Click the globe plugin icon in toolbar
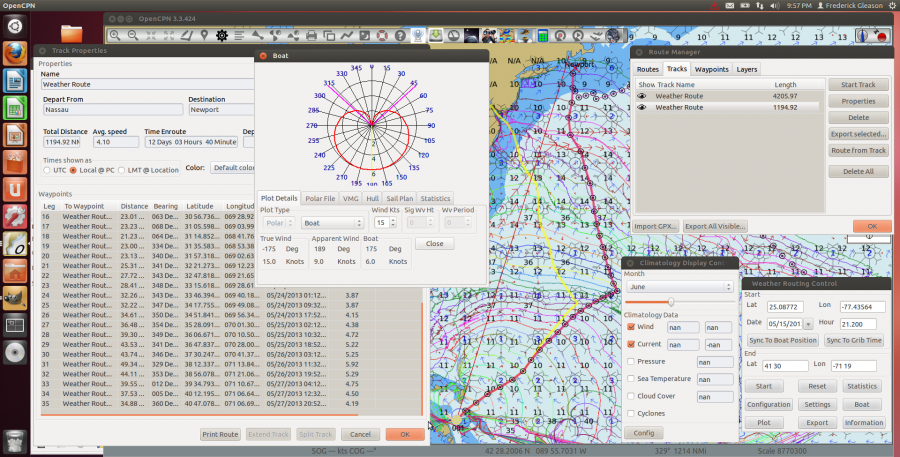This screenshot has height=457, width=900. coord(614,36)
